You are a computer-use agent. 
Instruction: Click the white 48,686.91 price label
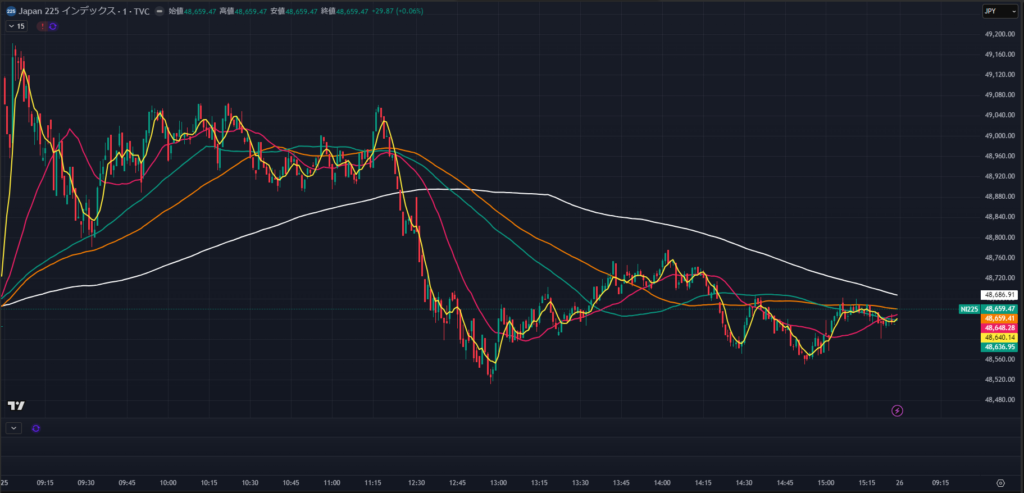tap(999, 295)
